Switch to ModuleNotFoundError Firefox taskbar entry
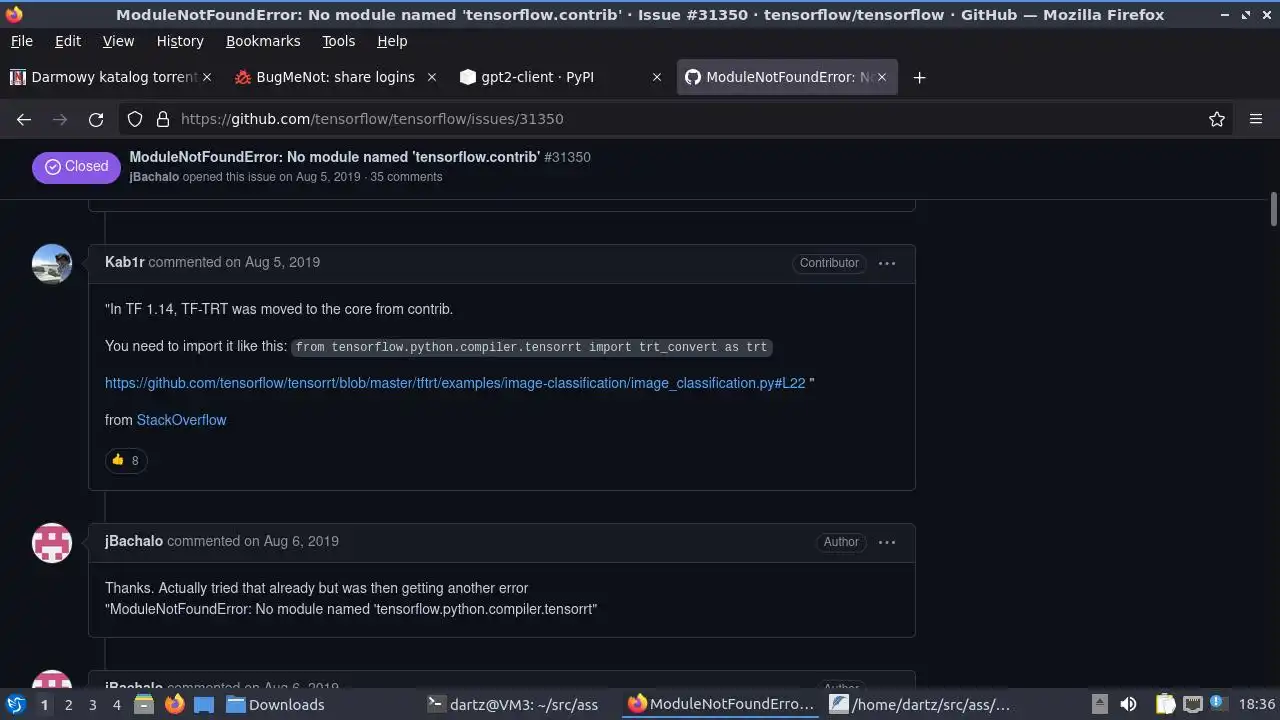The width and height of the screenshot is (1280, 720). (x=721, y=705)
